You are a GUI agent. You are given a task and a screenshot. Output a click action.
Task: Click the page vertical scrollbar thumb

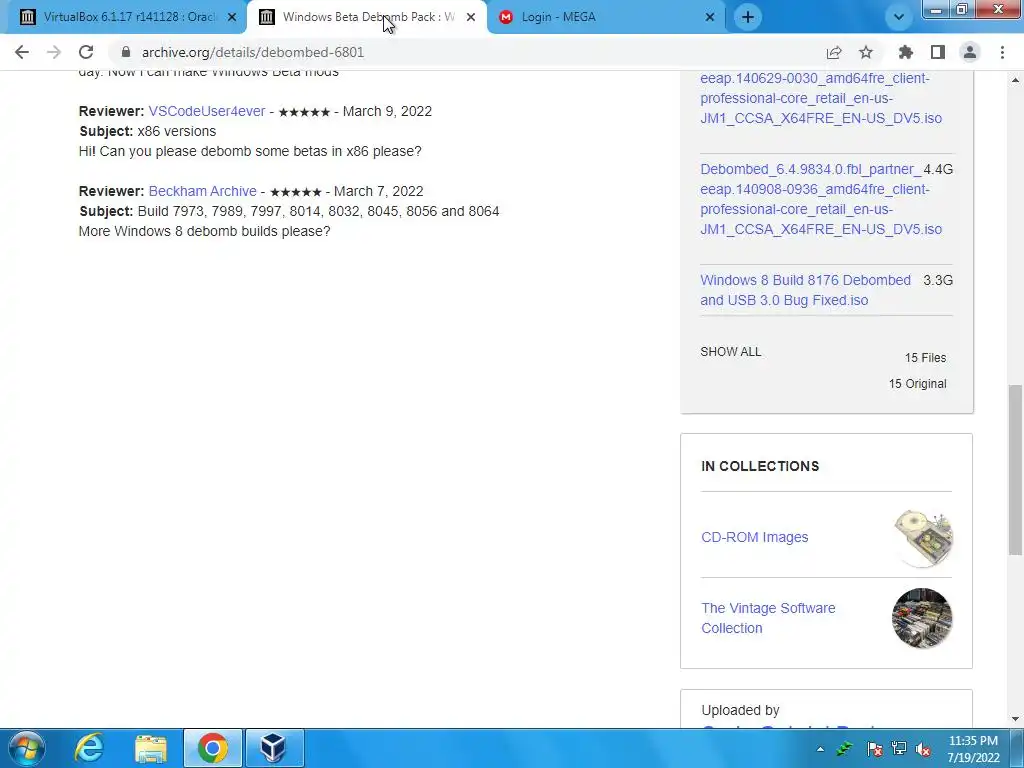pyautogui.click(x=1016, y=469)
